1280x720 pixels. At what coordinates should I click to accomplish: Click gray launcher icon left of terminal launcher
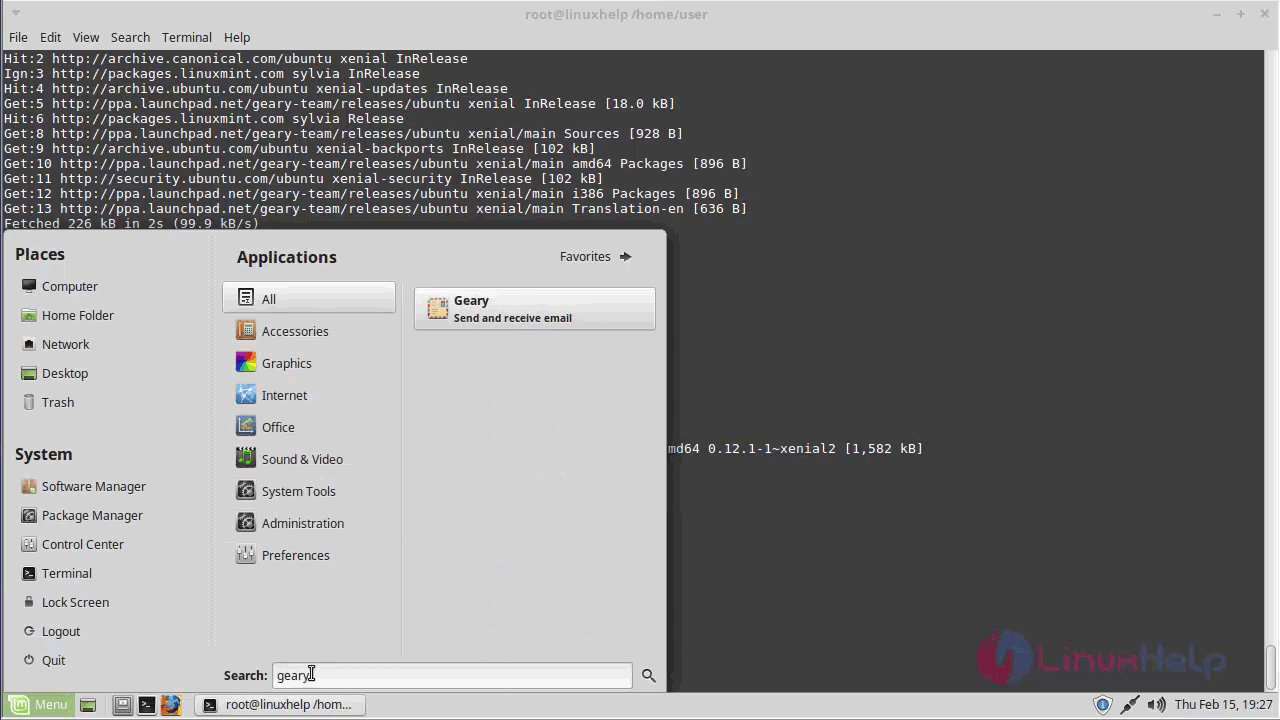tap(122, 705)
